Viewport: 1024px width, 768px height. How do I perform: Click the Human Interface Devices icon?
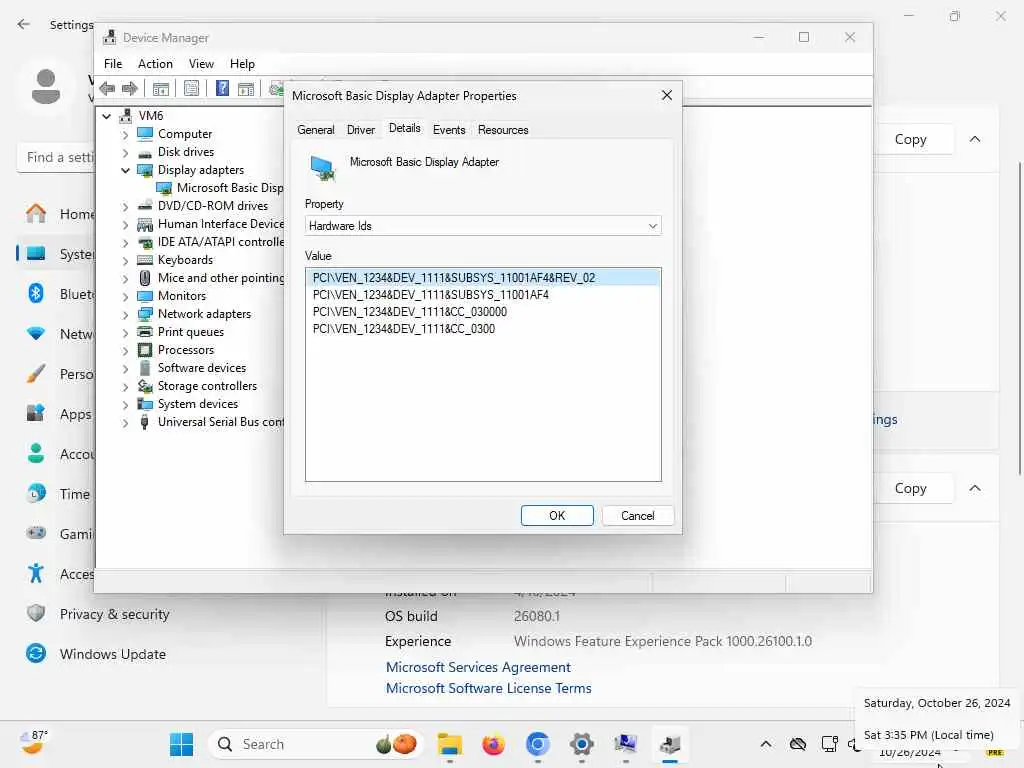click(145, 225)
